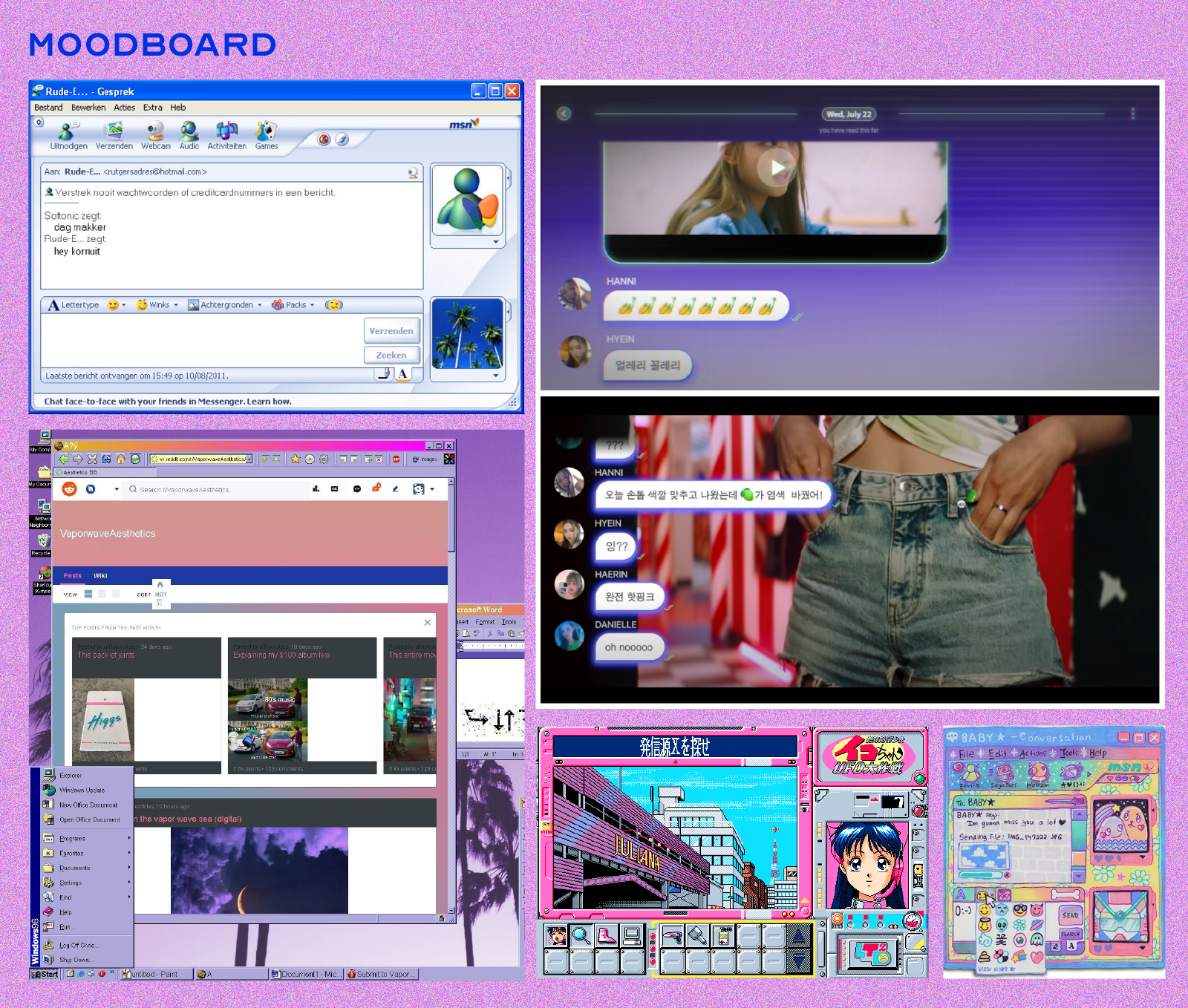Pick the alien emoji in the pastel emoticon picker
Screen dimensions: 1188x1008
(1001, 926)
